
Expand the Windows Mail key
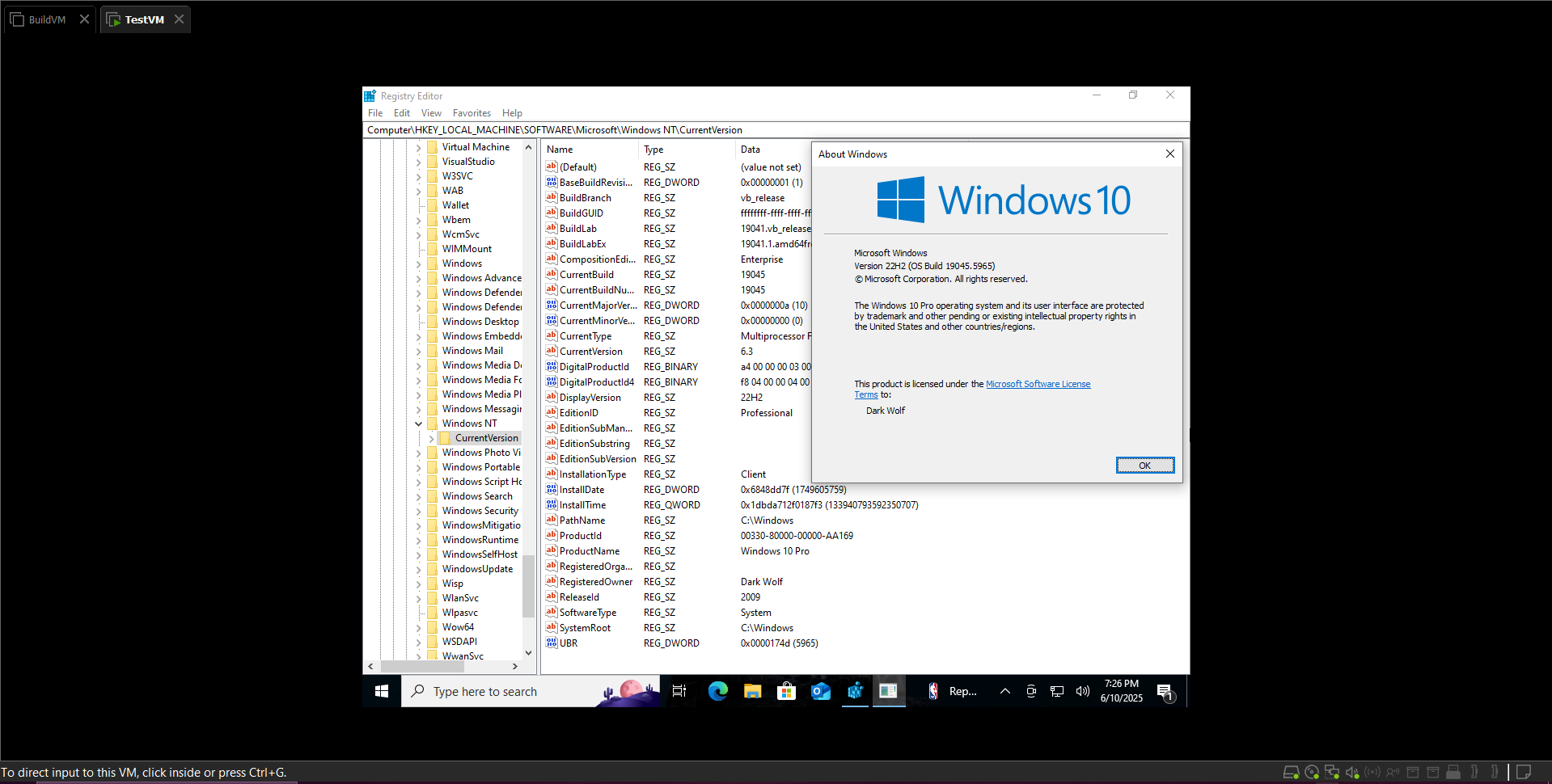(x=418, y=351)
